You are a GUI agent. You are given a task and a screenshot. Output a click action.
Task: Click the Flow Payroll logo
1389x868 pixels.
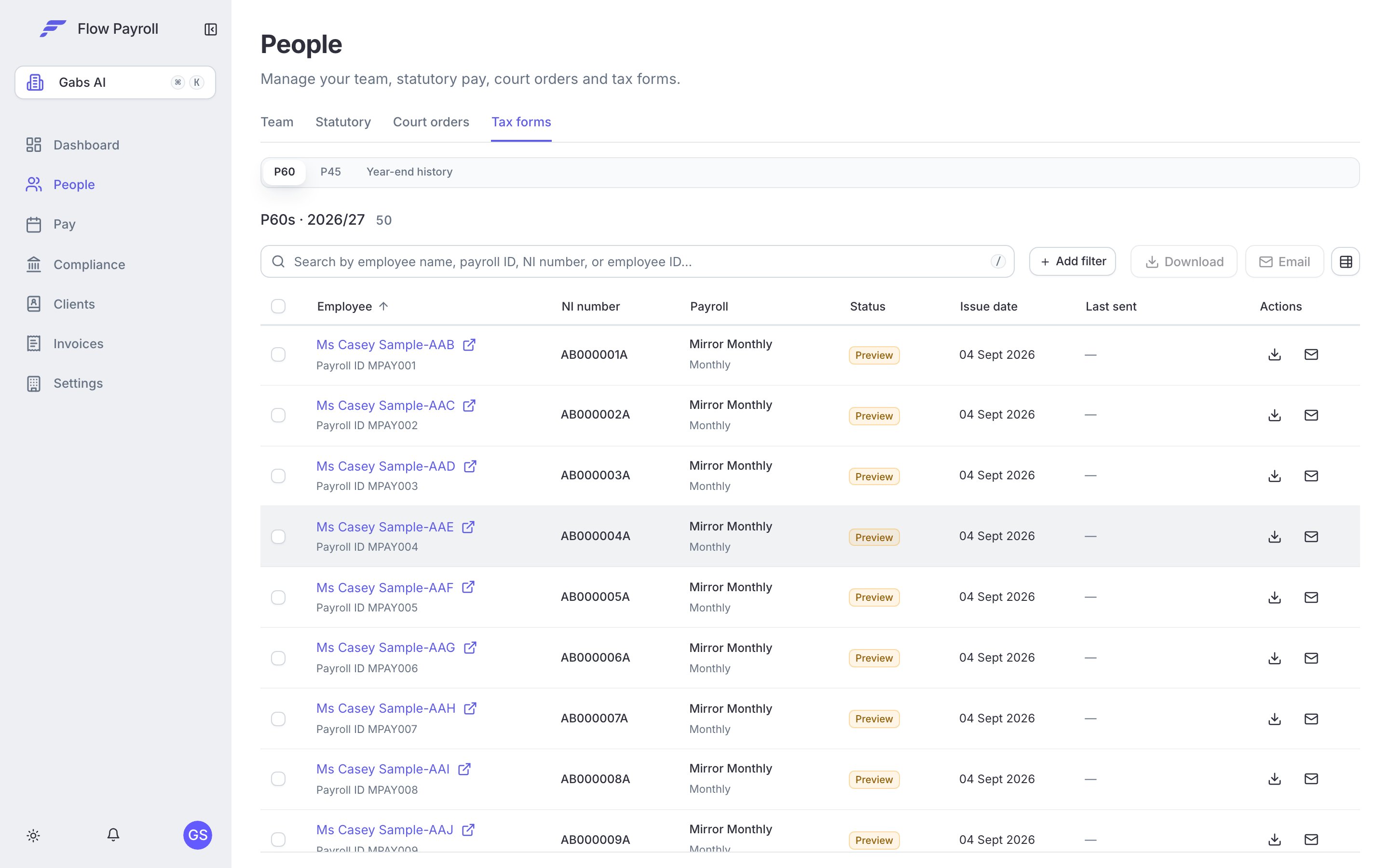click(53, 29)
